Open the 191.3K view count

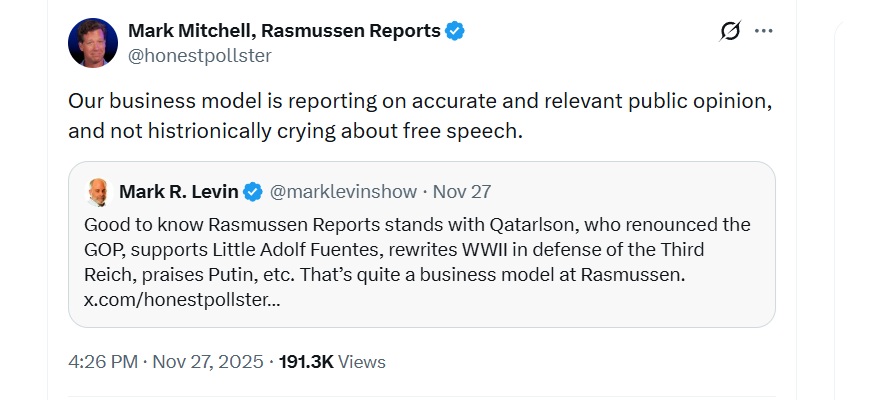306,362
